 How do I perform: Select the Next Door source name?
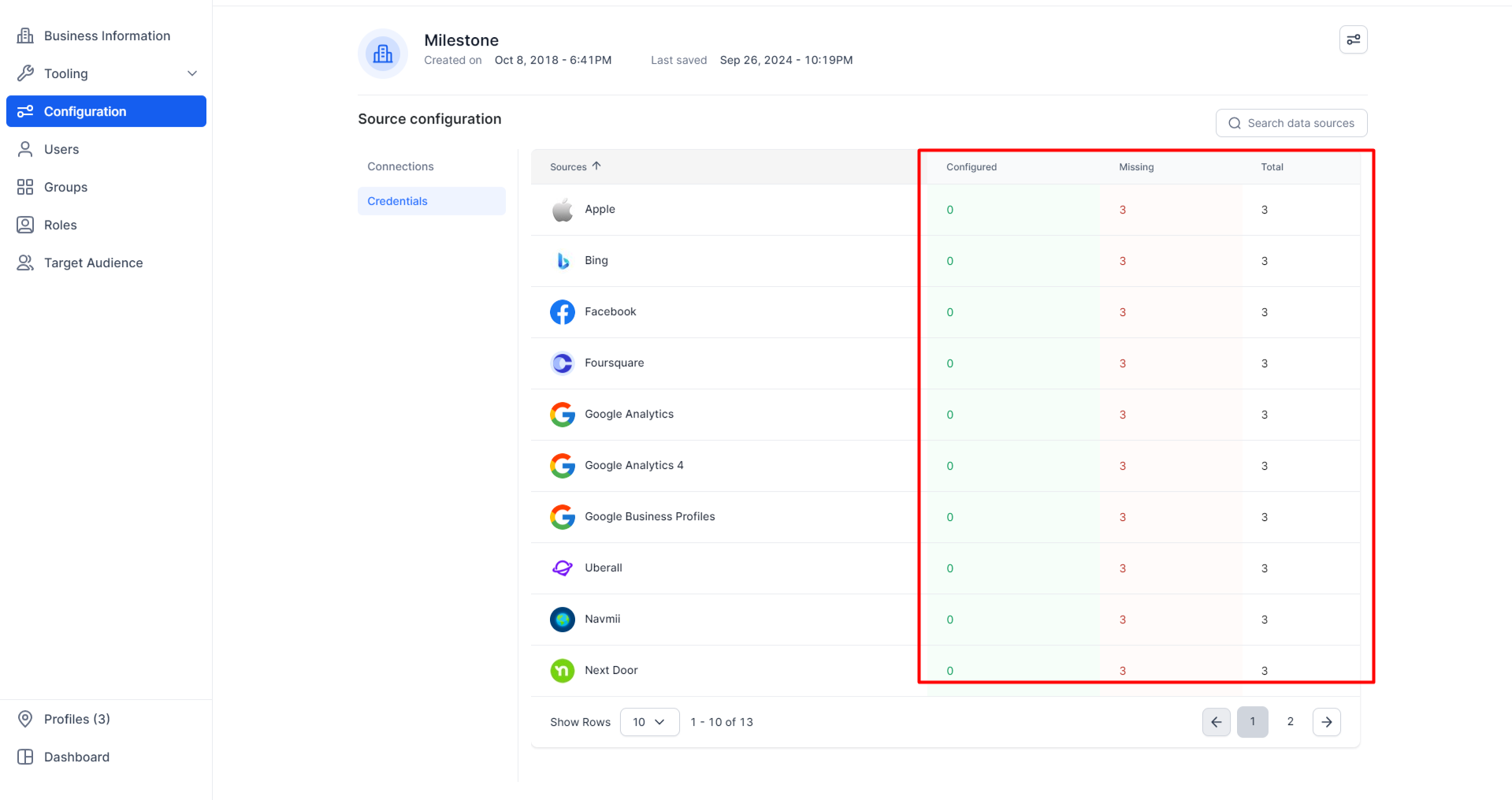point(611,670)
